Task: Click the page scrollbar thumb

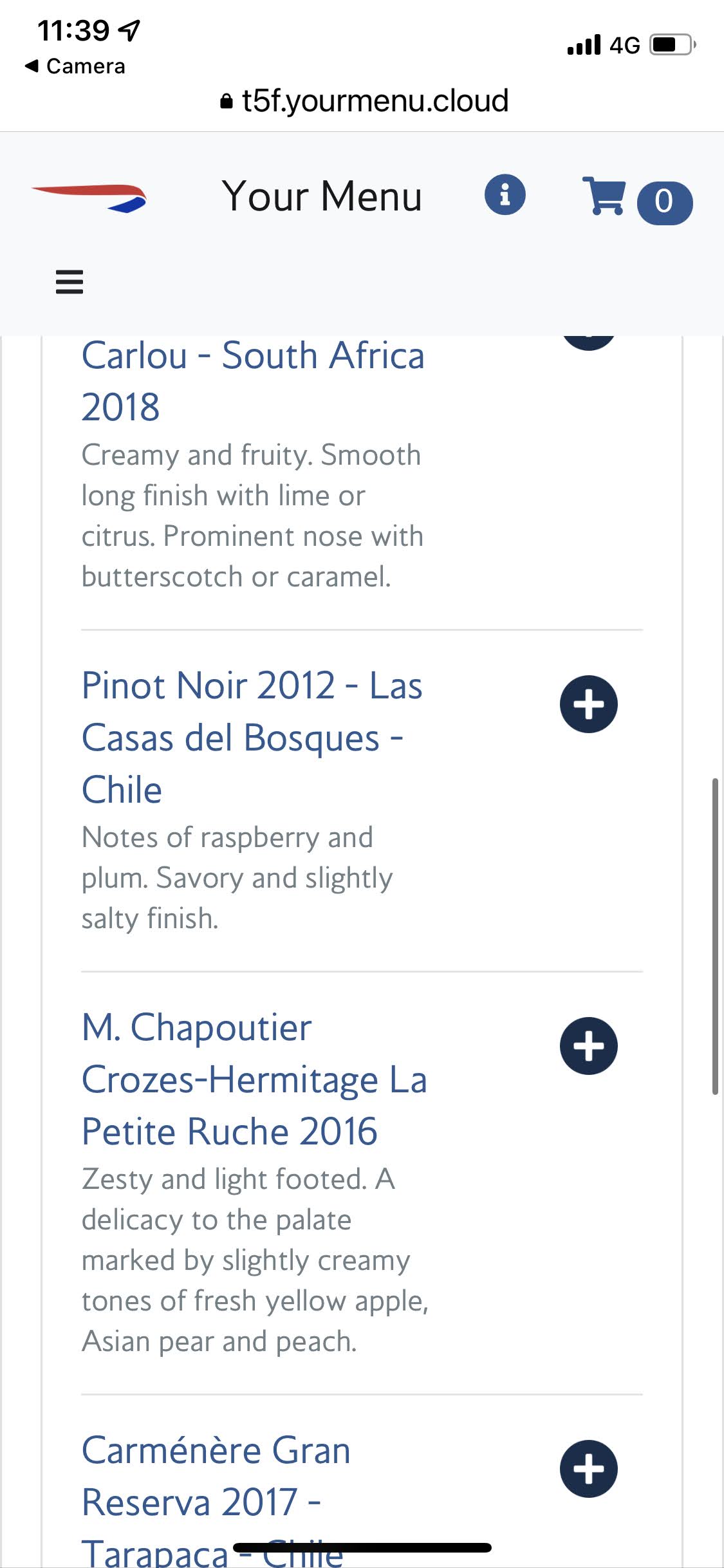Action: 714,937
